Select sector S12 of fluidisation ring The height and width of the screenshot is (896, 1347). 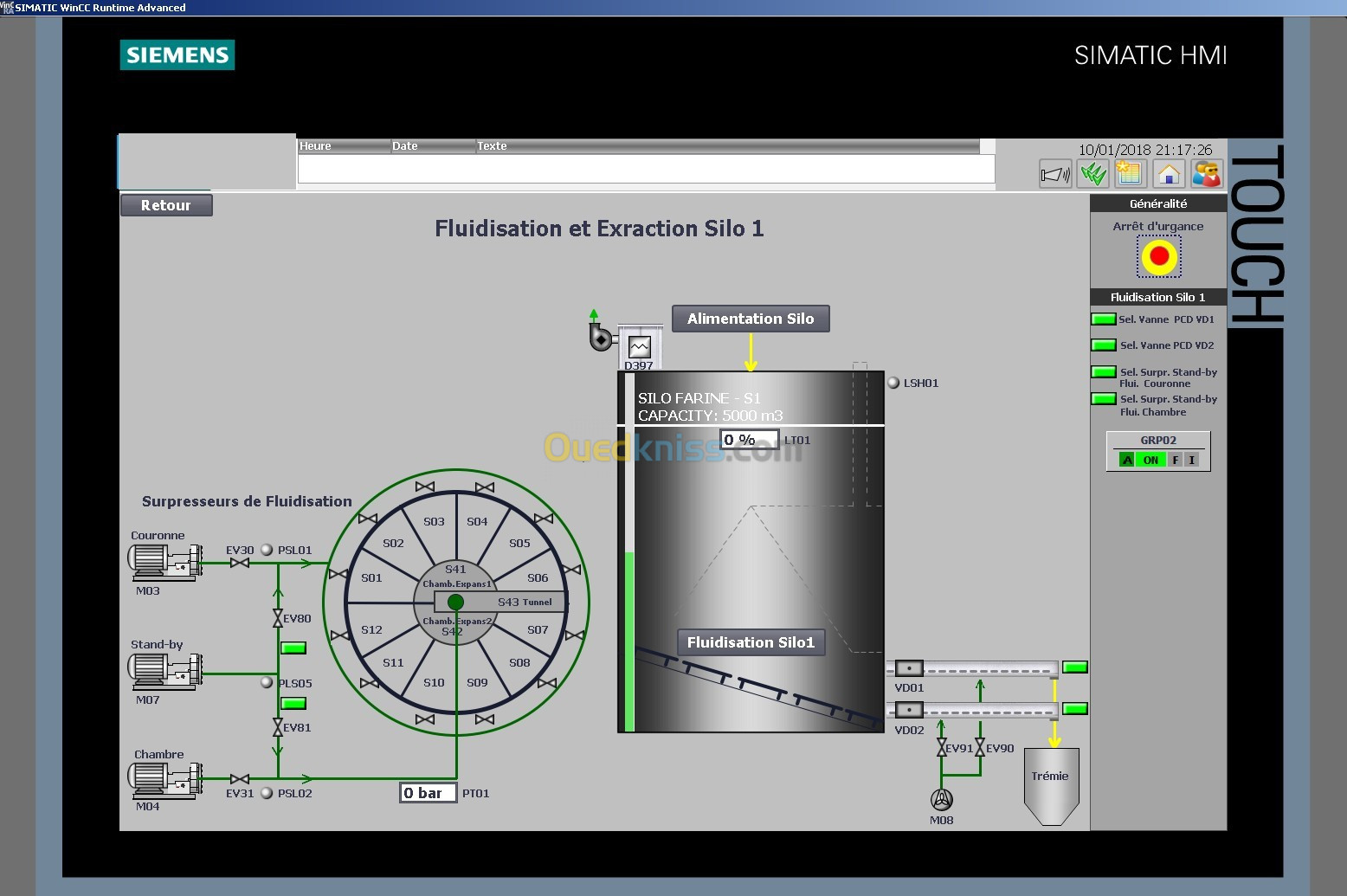tap(371, 629)
